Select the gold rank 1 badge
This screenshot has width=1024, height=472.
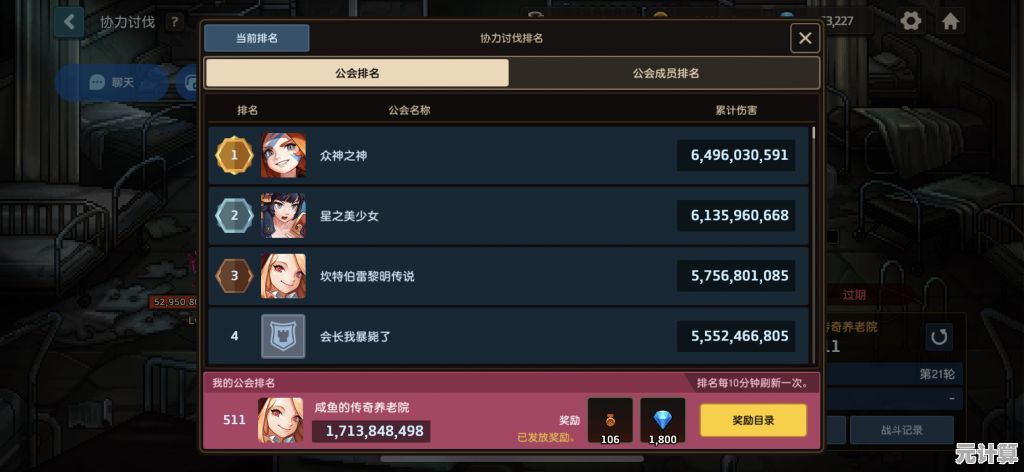(x=234, y=155)
